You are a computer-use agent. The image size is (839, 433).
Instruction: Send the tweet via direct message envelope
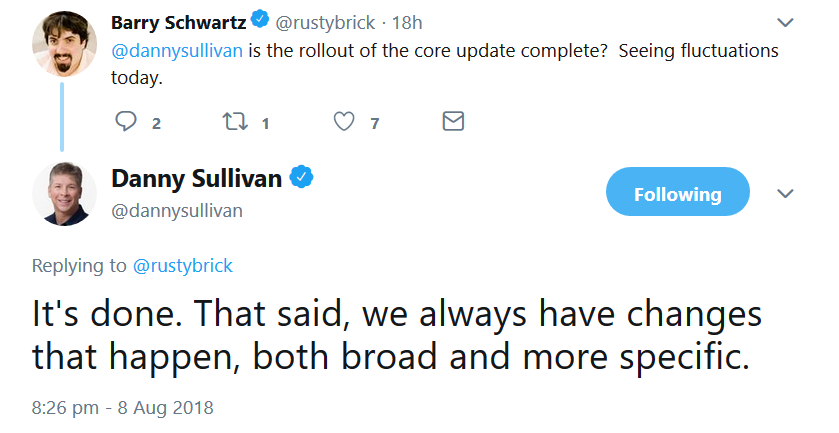pyautogui.click(x=453, y=122)
